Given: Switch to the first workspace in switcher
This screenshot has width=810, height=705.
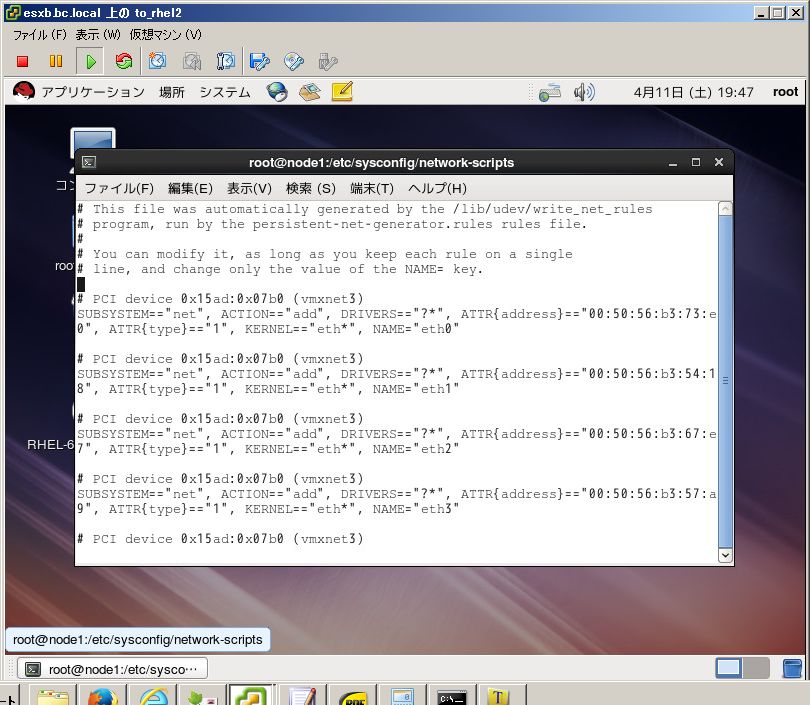Looking at the screenshot, I should click(x=728, y=668).
